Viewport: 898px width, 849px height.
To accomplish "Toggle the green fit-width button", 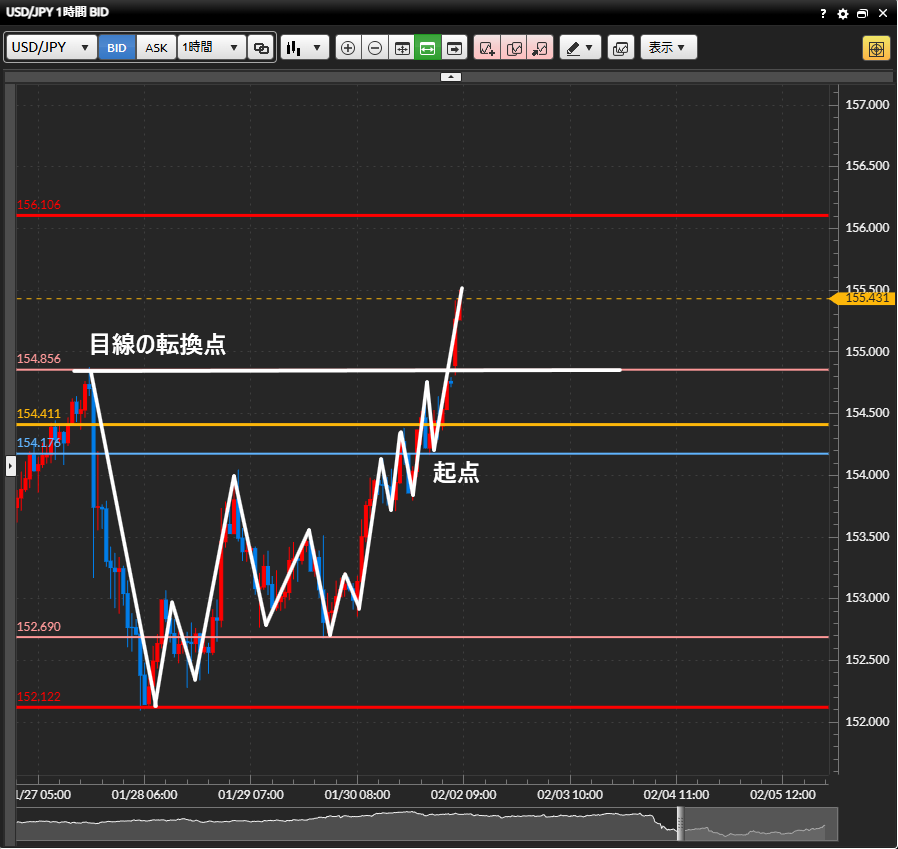I will click(428, 48).
